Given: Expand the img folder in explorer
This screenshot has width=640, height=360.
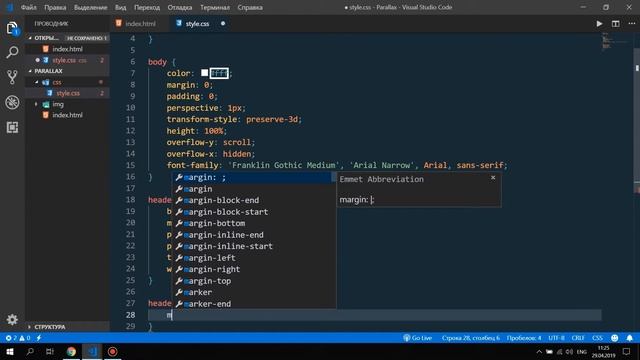Looking at the screenshot, I should click(67, 104).
